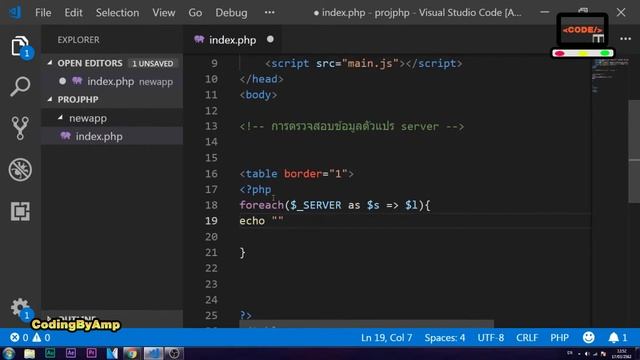Open After Effects from taskbar
The height and width of the screenshot is (360, 640).
(71, 353)
